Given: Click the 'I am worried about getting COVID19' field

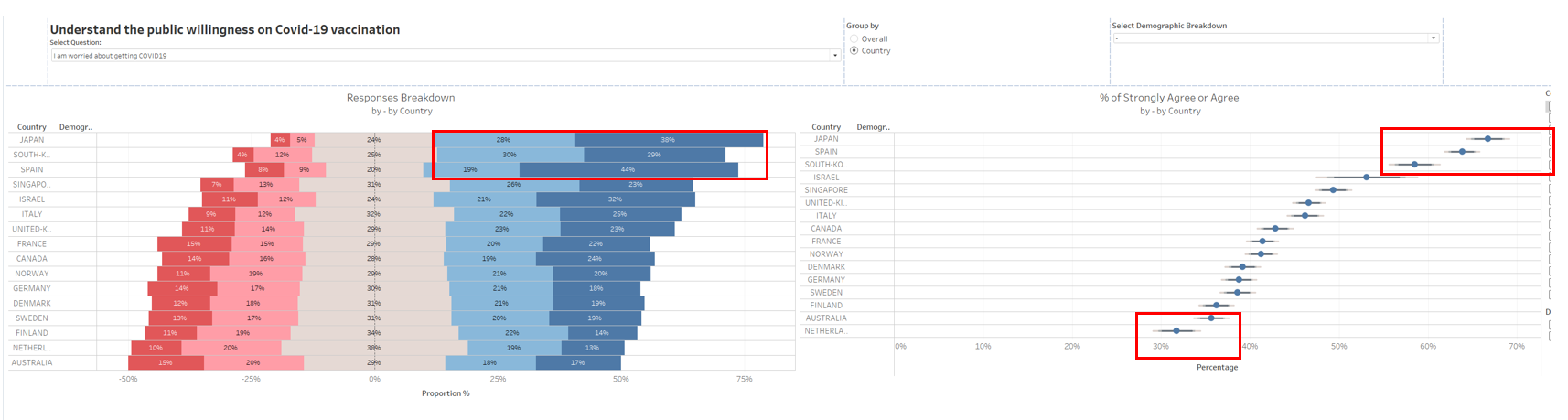Looking at the screenshot, I should pos(439,56).
